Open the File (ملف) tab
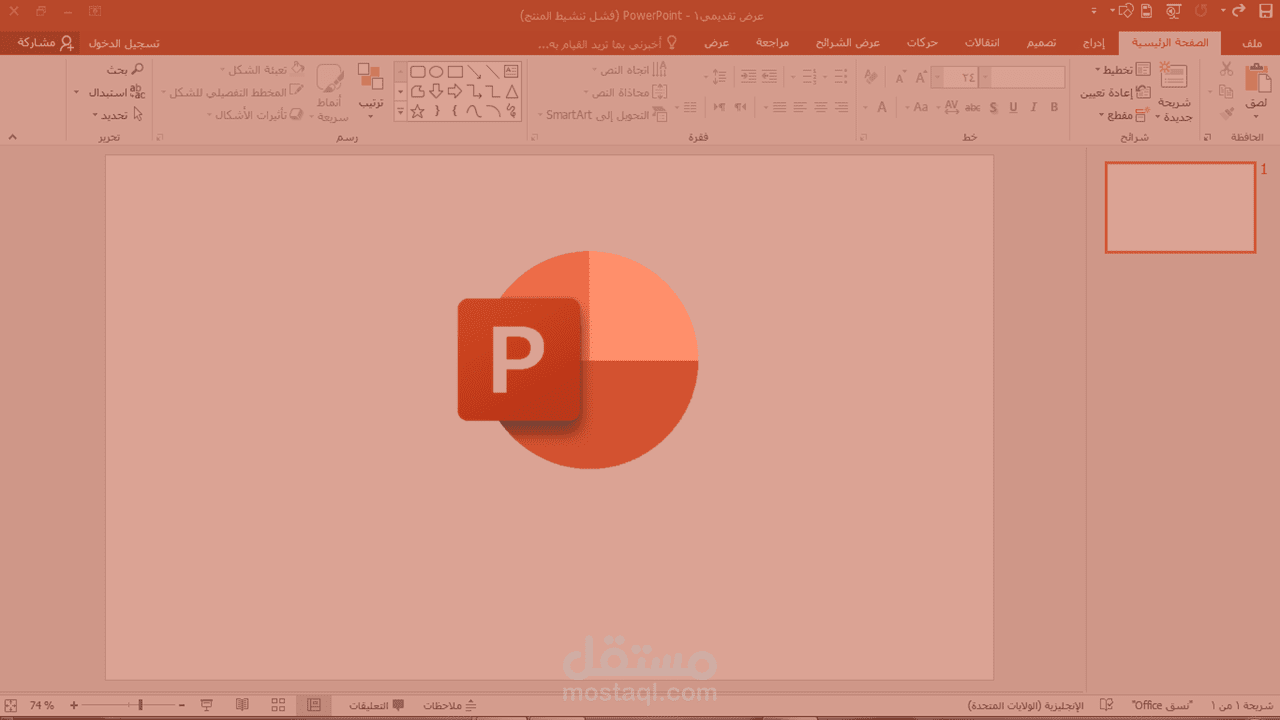This screenshot has width=1280, height=720. [1252, 44]
